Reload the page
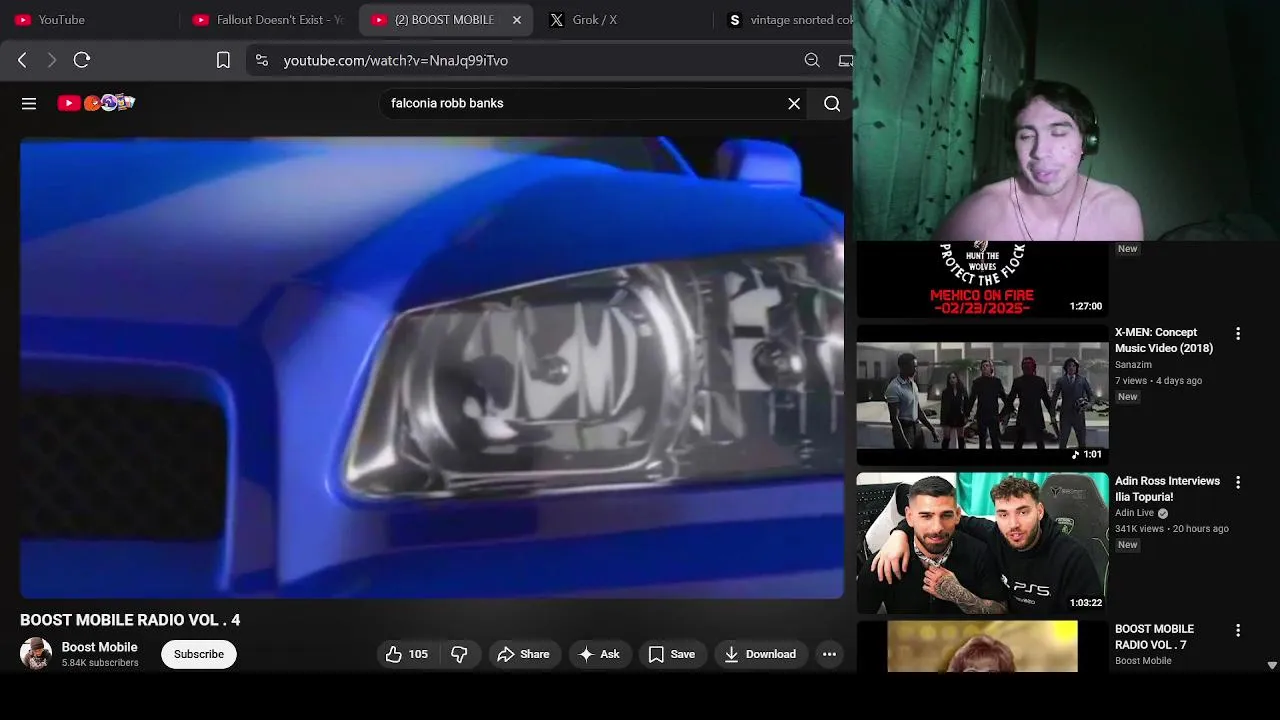The height and width of the screenshot is (720, 1280). (82, 60)
